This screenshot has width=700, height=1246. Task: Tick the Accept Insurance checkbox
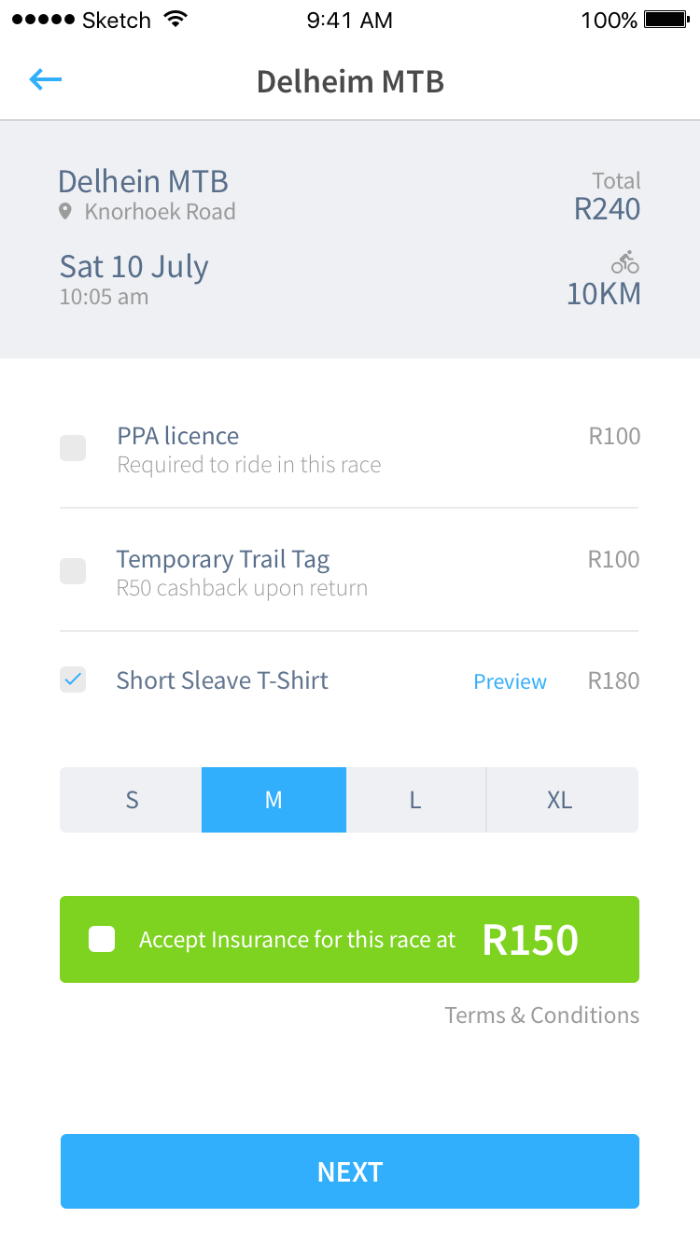click(102, 939)
